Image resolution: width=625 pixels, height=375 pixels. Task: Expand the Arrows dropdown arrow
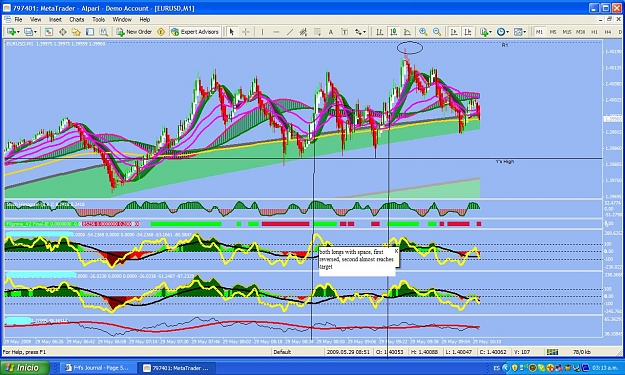(x=365, y=32)
